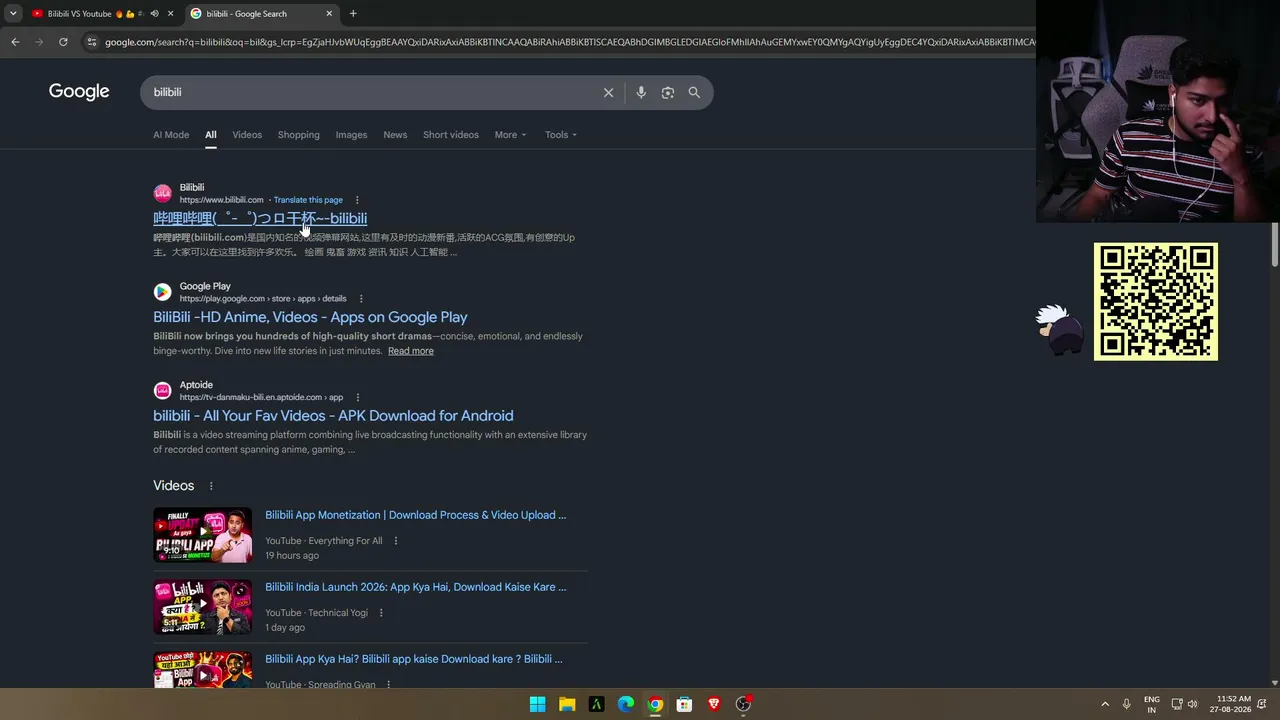Viewport: 1280px width, 720px height.
Task: Open the Windows Start menu
Action: click(537, 704)
